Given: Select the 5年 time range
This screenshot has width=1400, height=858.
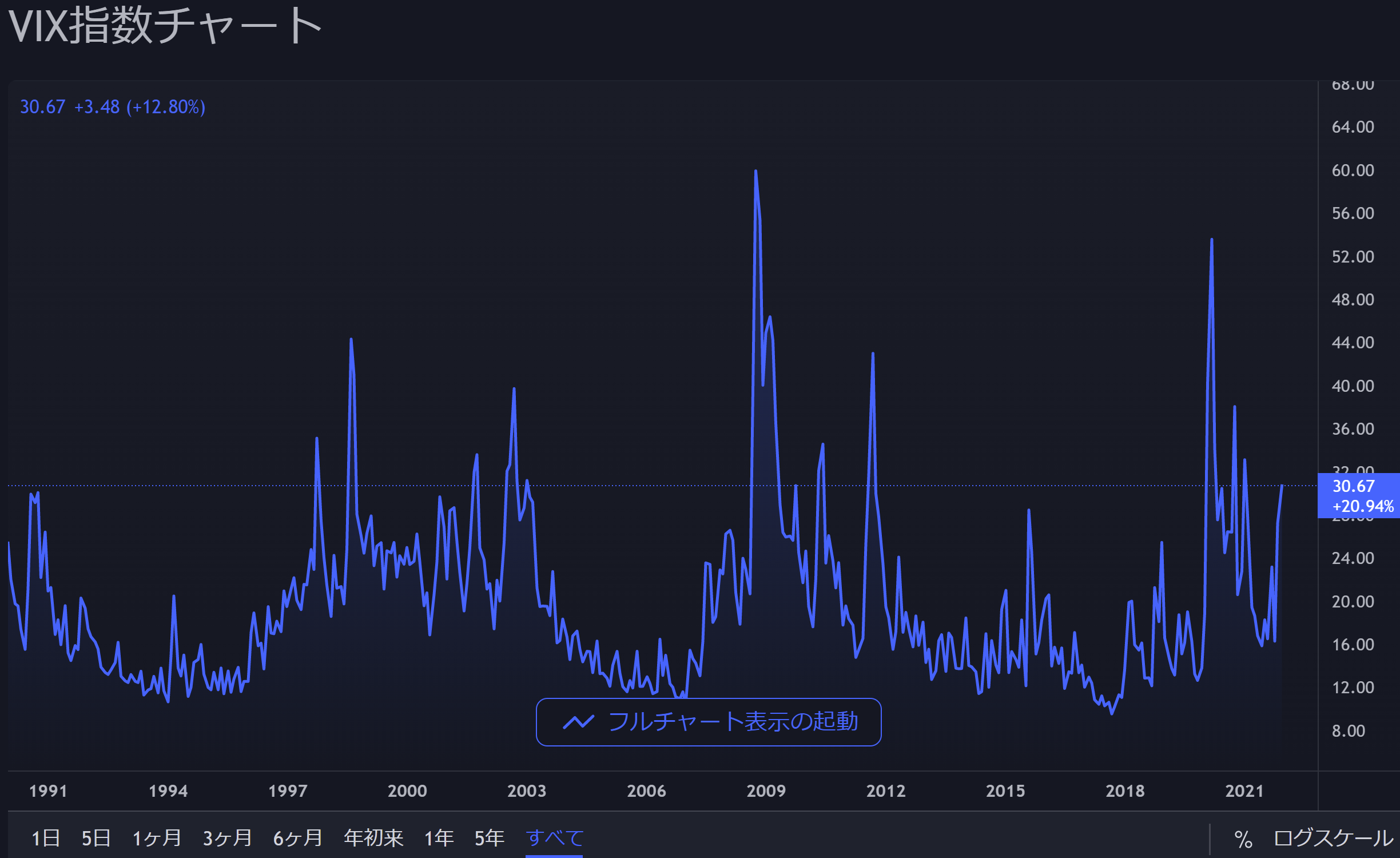Looking at the screenshot, I should click(490, 838).
